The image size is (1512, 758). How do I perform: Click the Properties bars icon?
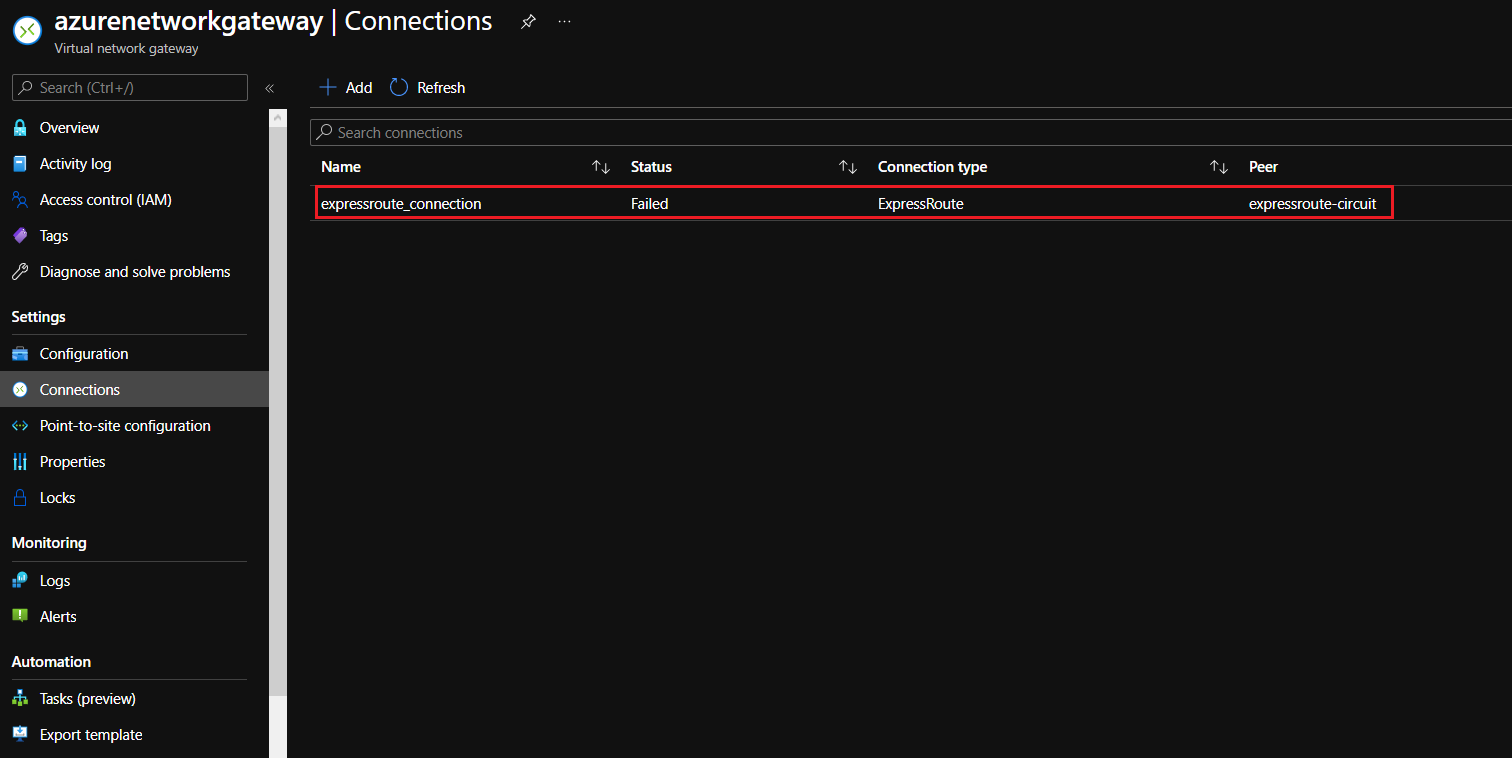pos(20,462)
